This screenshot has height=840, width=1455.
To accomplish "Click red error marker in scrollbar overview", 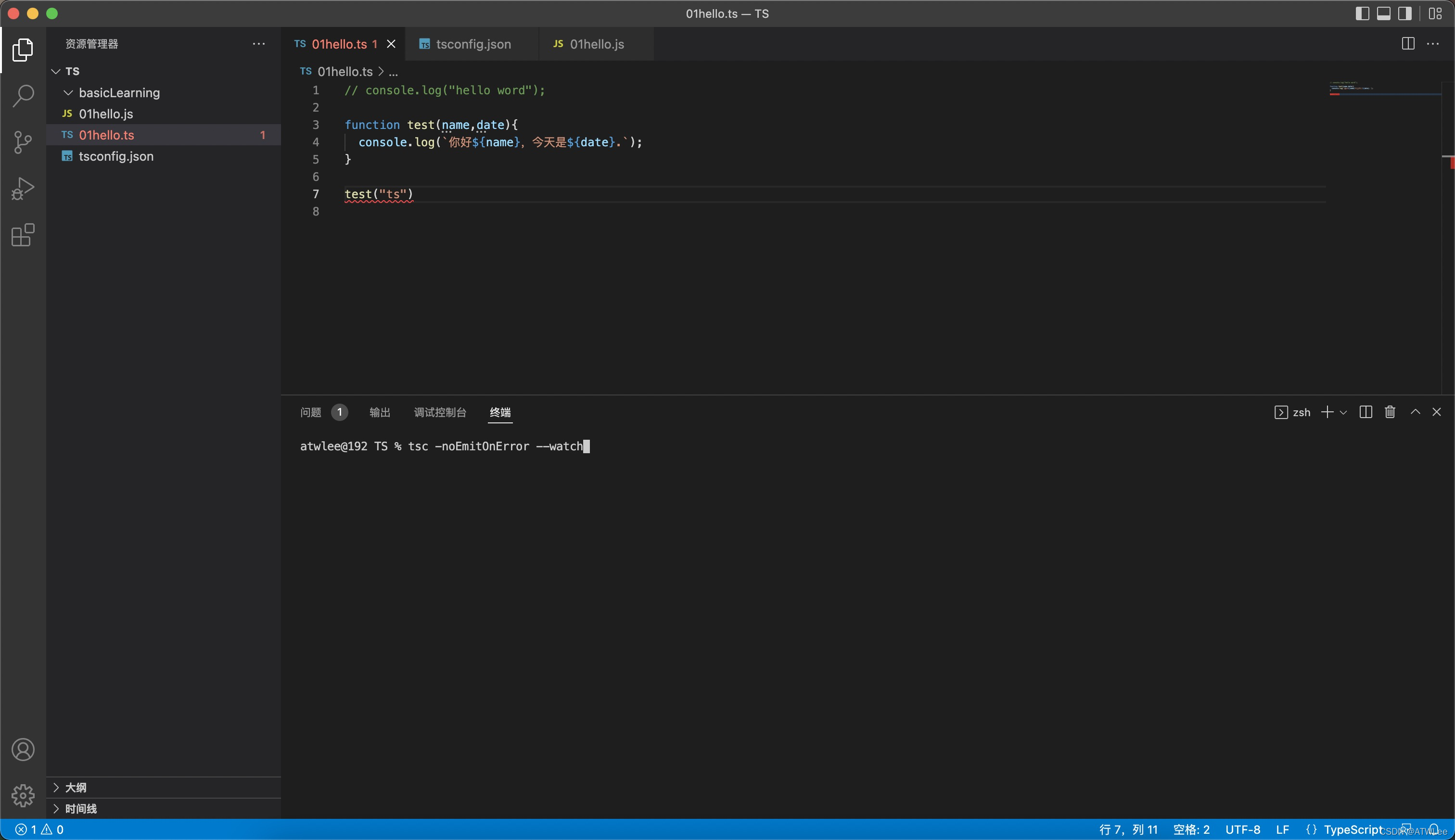I will click(1452, 163).
